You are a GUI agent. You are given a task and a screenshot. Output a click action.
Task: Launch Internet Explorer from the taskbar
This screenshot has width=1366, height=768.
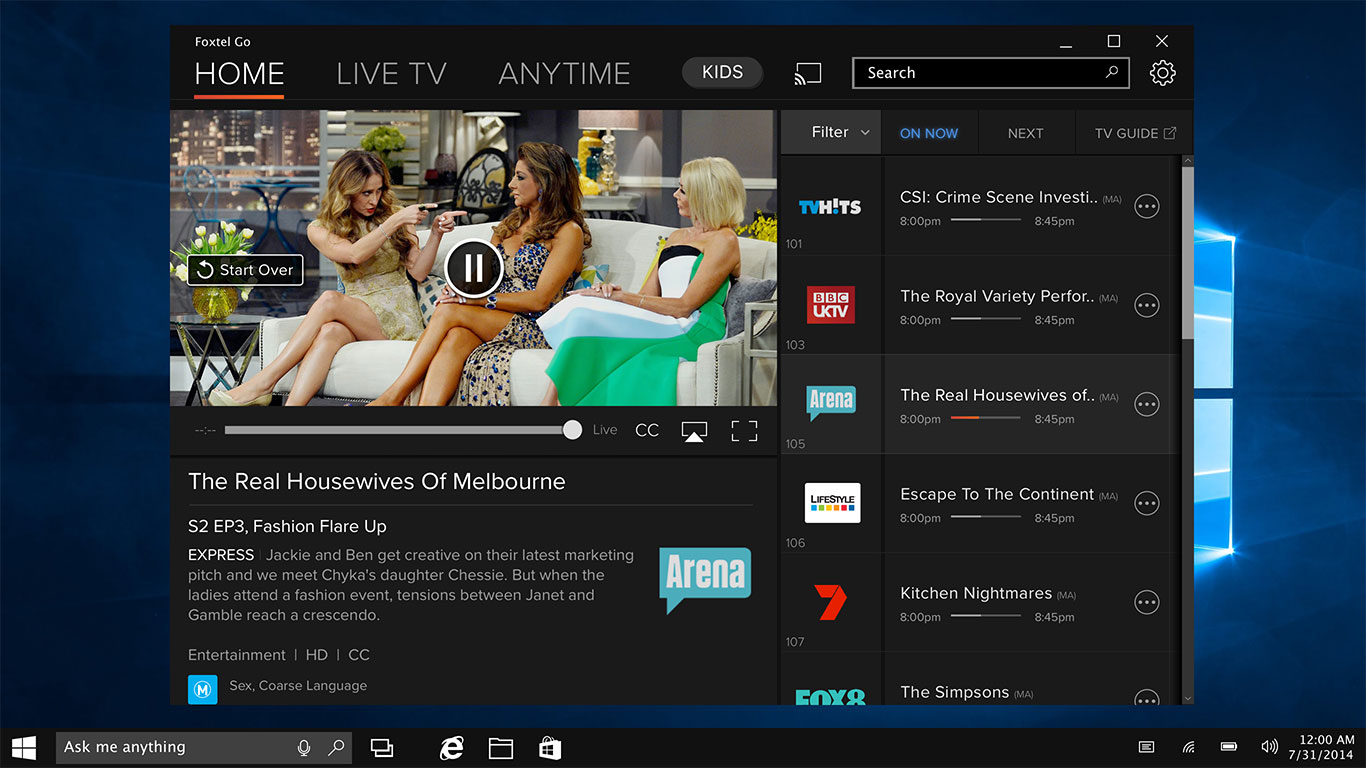click(x=452, y=747)
